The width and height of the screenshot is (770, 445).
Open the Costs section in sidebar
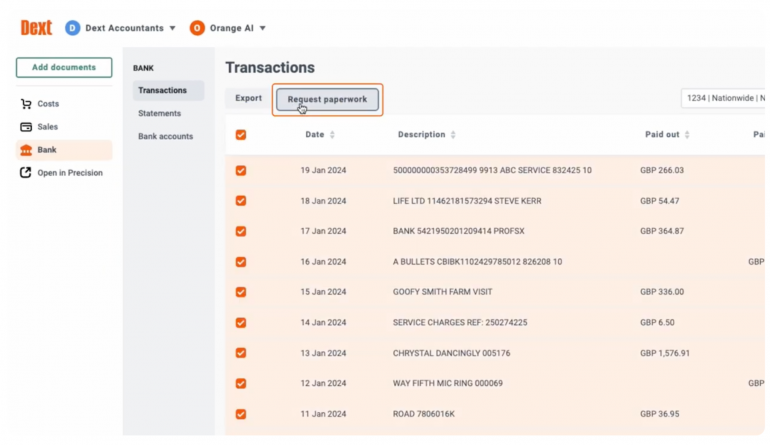64,104
